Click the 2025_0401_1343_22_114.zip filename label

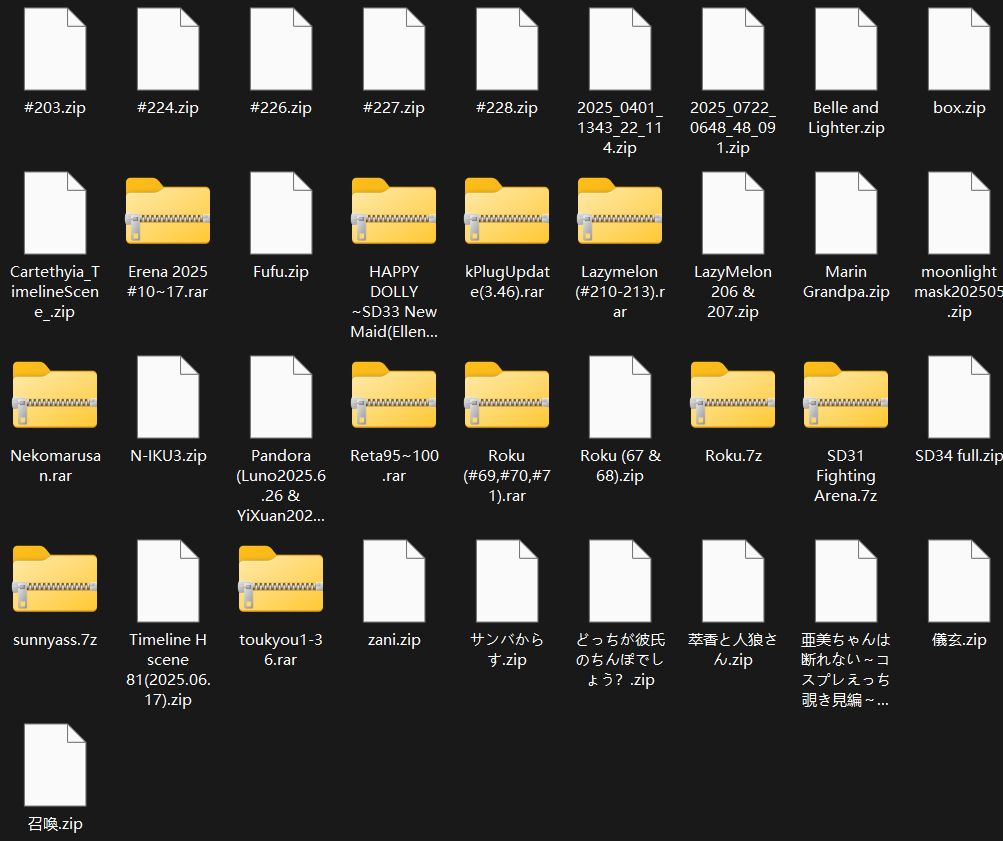tap(620, 128)
